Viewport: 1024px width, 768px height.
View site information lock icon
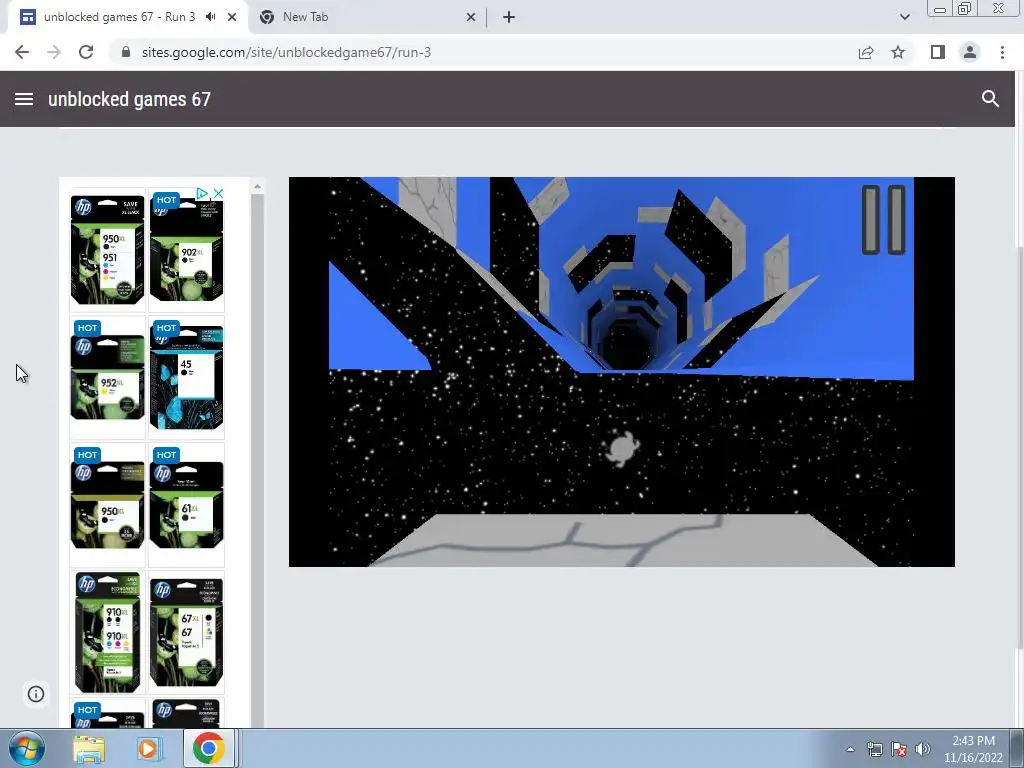(126, 52)
